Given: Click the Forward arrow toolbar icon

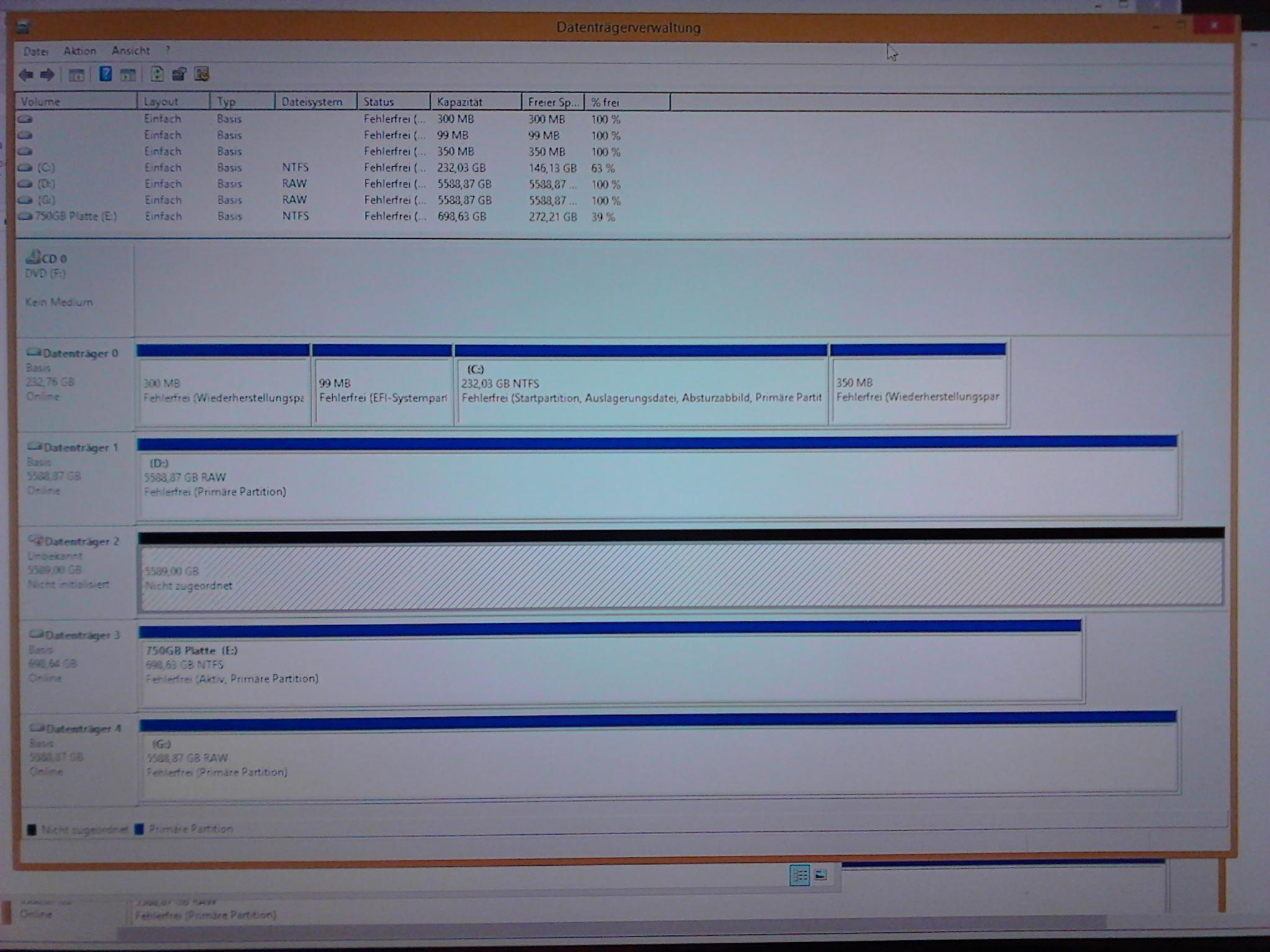Looking at the screenshot, I should click(x=47, y=75).
